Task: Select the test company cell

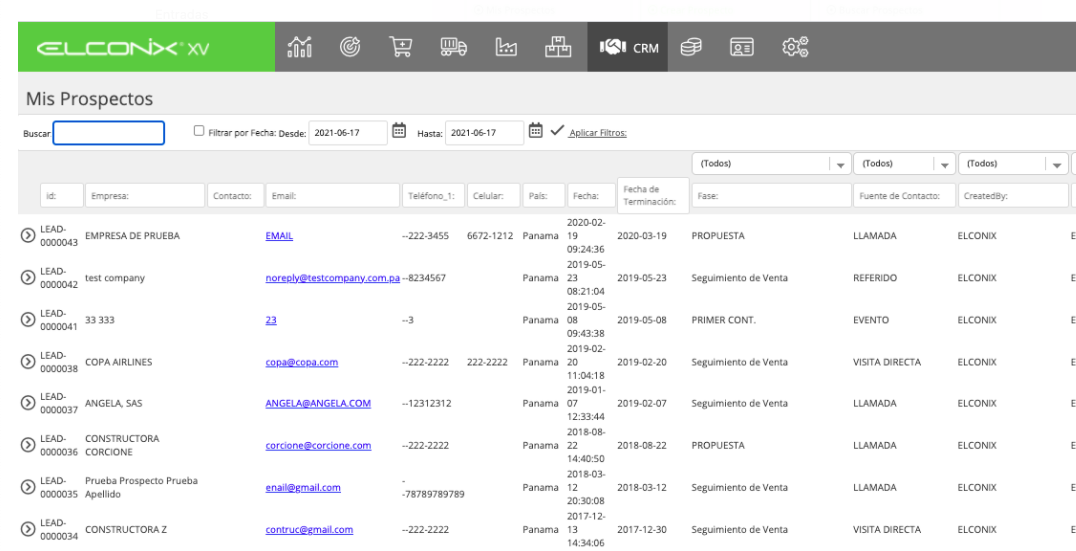Action: 115,278
